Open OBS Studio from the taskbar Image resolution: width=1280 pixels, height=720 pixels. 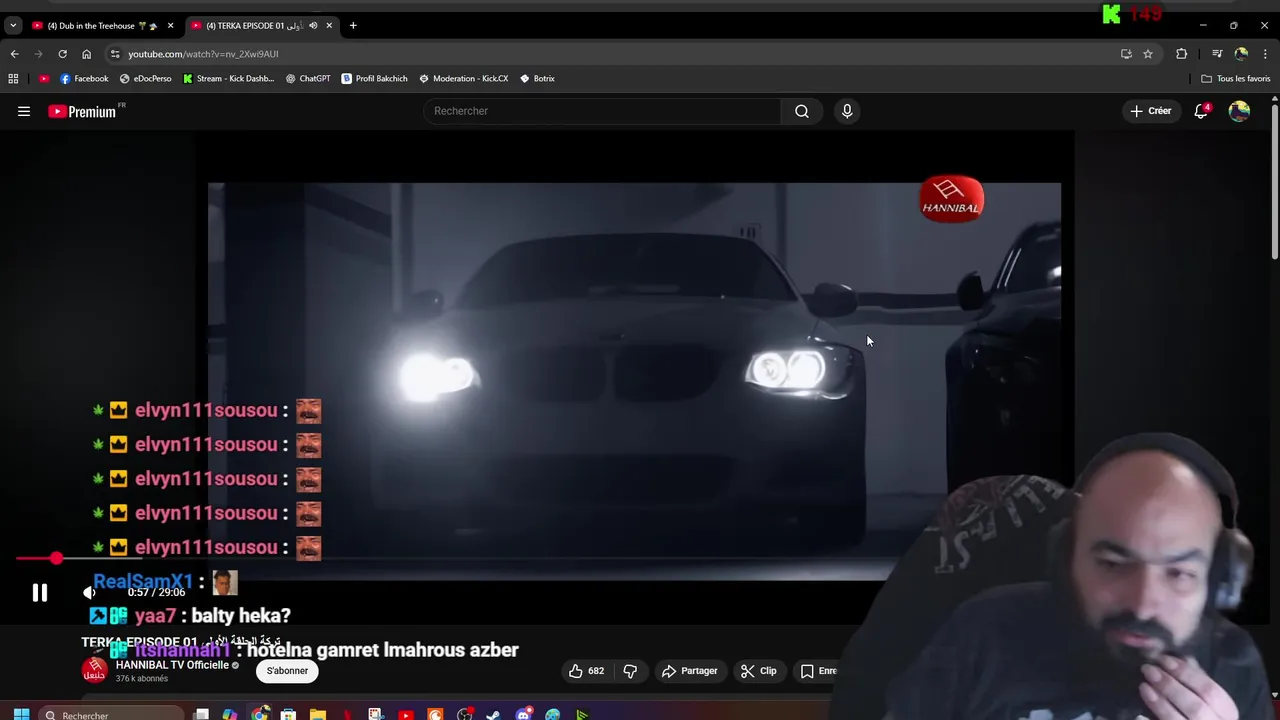(465, 715)
